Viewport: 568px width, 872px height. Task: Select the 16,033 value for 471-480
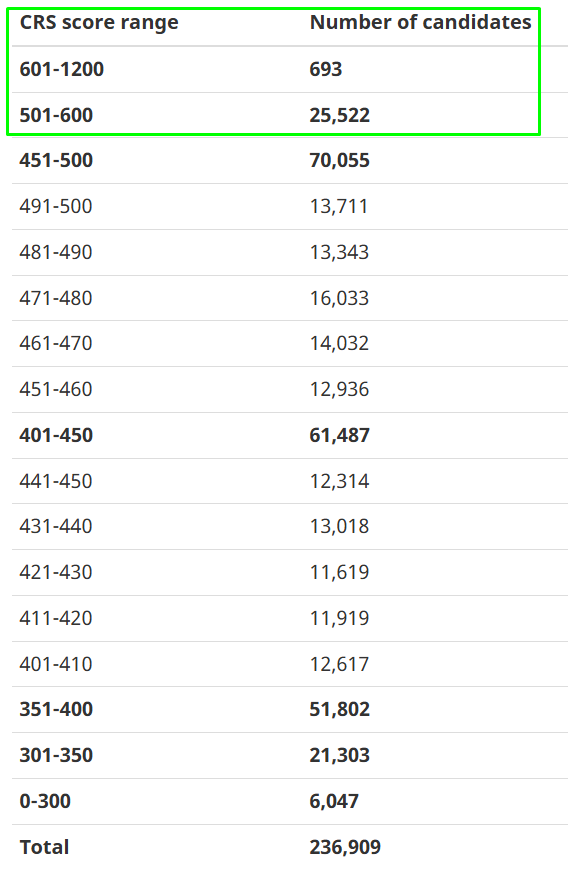[x=339, y=299]
